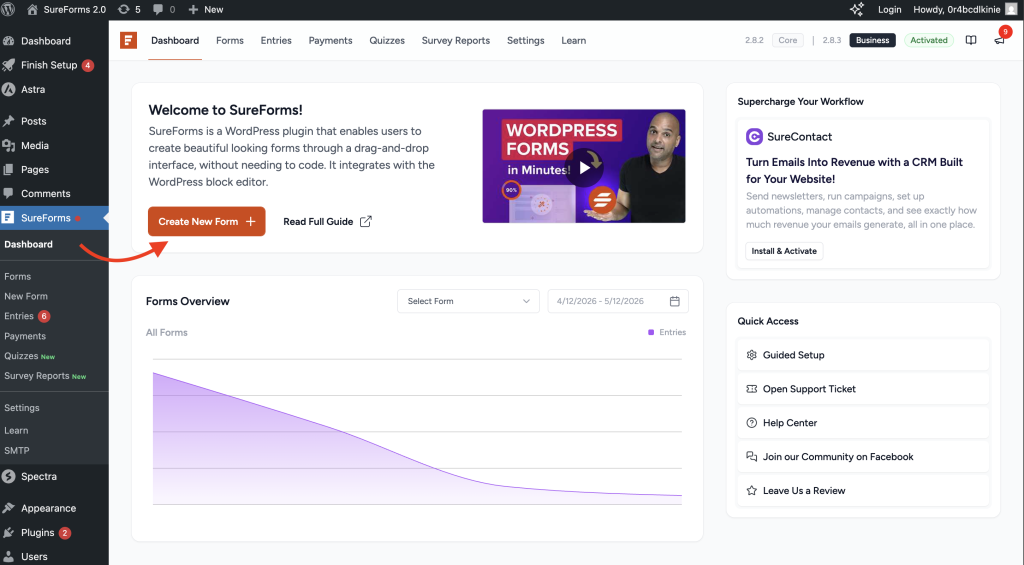Image resolution: width=1024 pixels, height=565 pixels.
Task: Open the Survey Reports tab
Action: coord(456,40)
